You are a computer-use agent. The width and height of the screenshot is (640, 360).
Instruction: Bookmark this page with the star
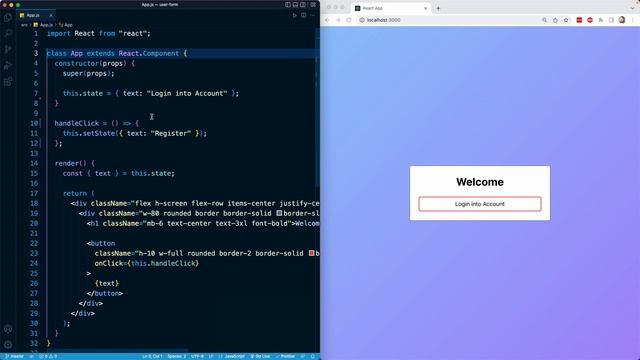click(x=566, y=20)
